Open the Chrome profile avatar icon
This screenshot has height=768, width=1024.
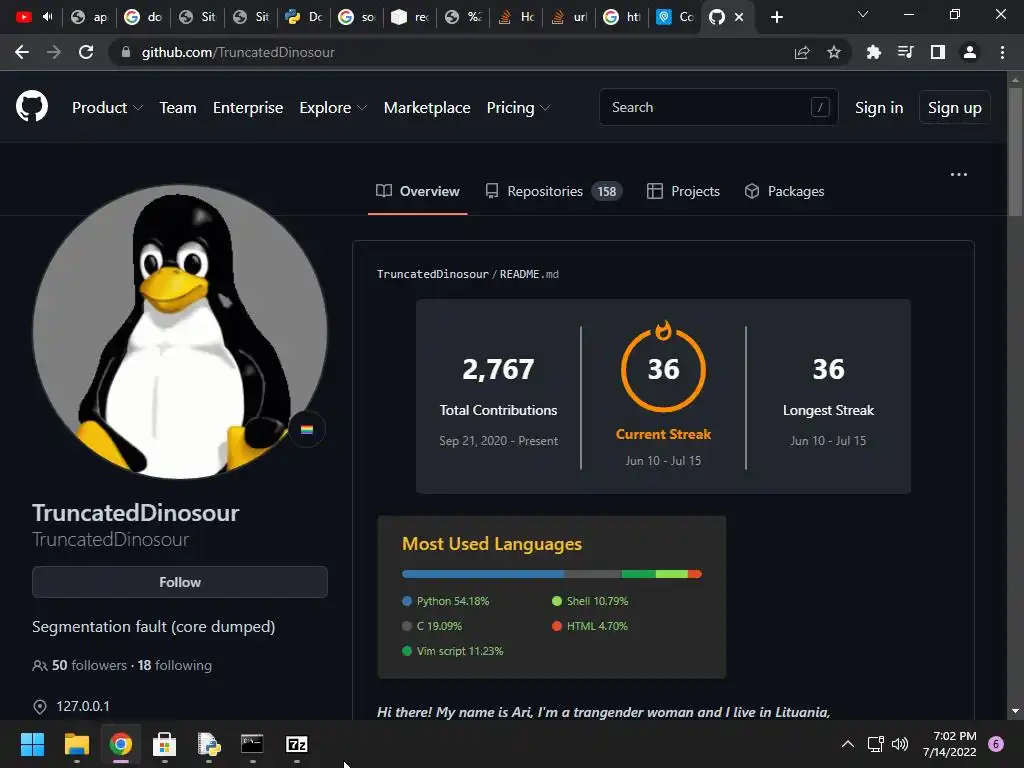point(970,52)
